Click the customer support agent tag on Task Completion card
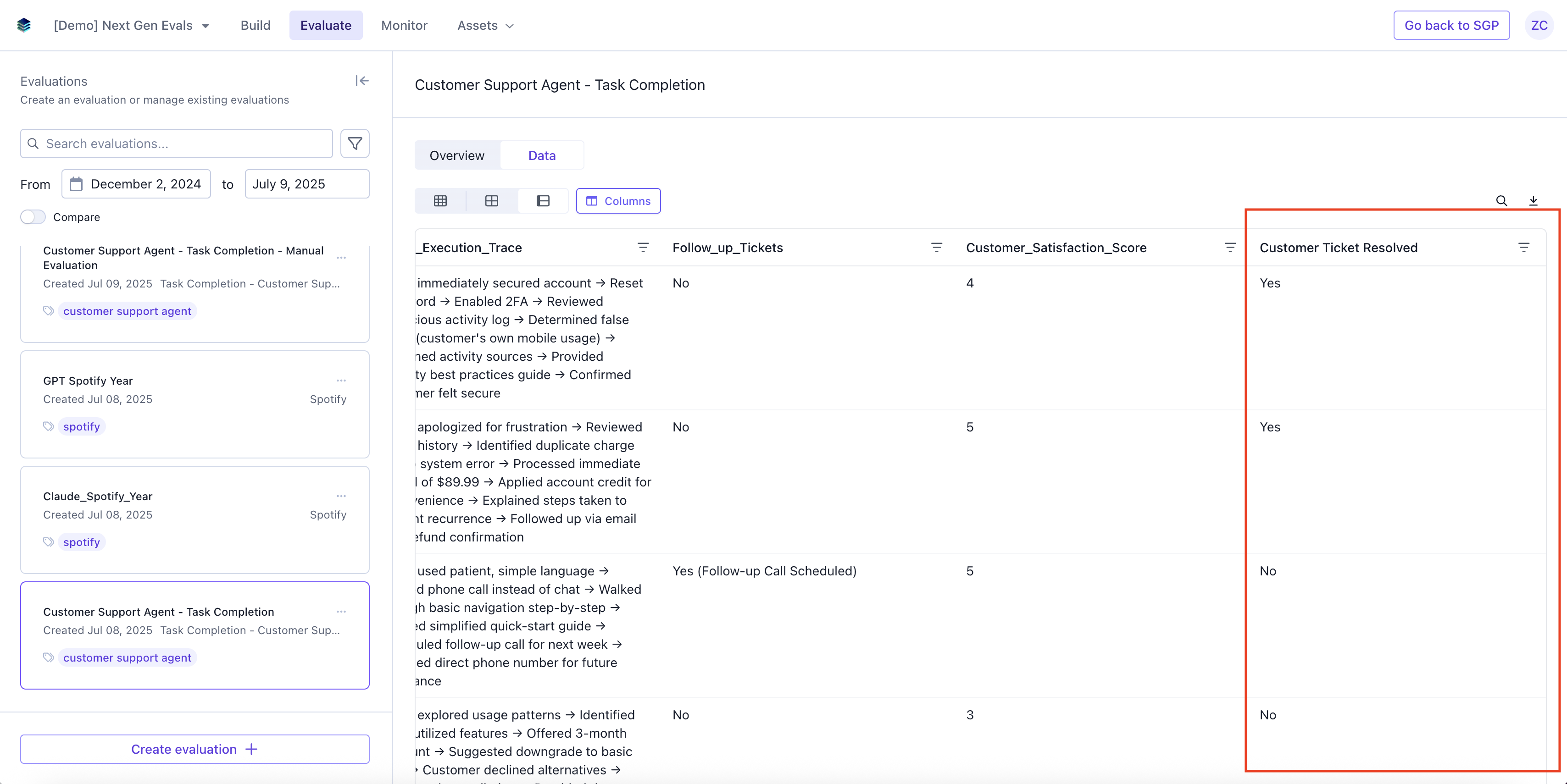The height and width of the screenshot is (784, 1567). [127, 657]
